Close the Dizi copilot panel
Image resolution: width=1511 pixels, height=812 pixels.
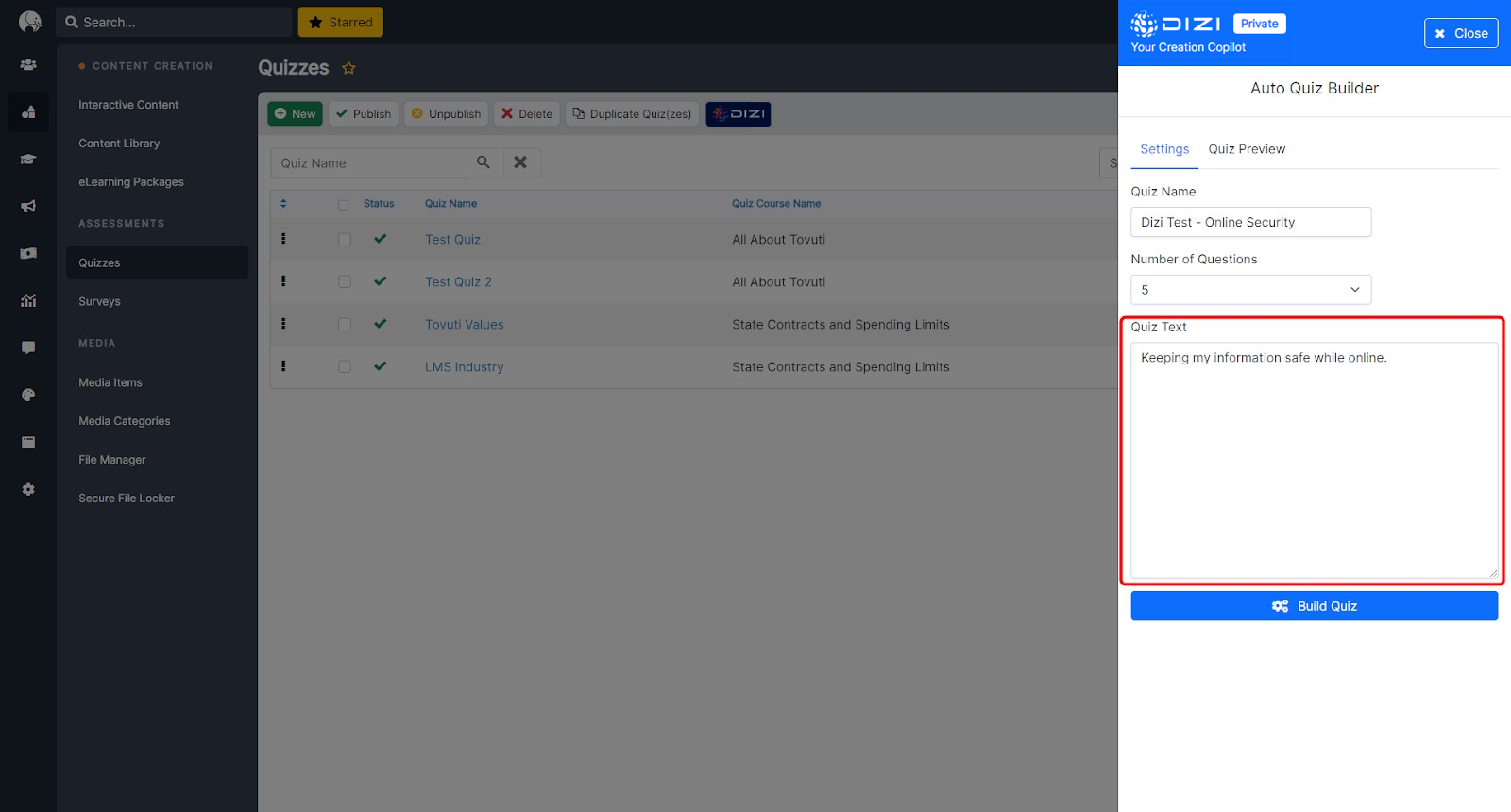1461,33
